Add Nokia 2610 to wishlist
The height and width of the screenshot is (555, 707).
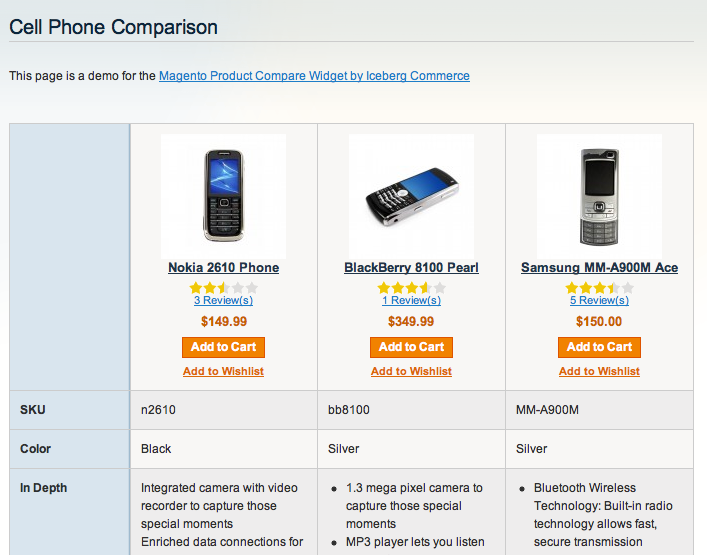(x=223, y=371)
